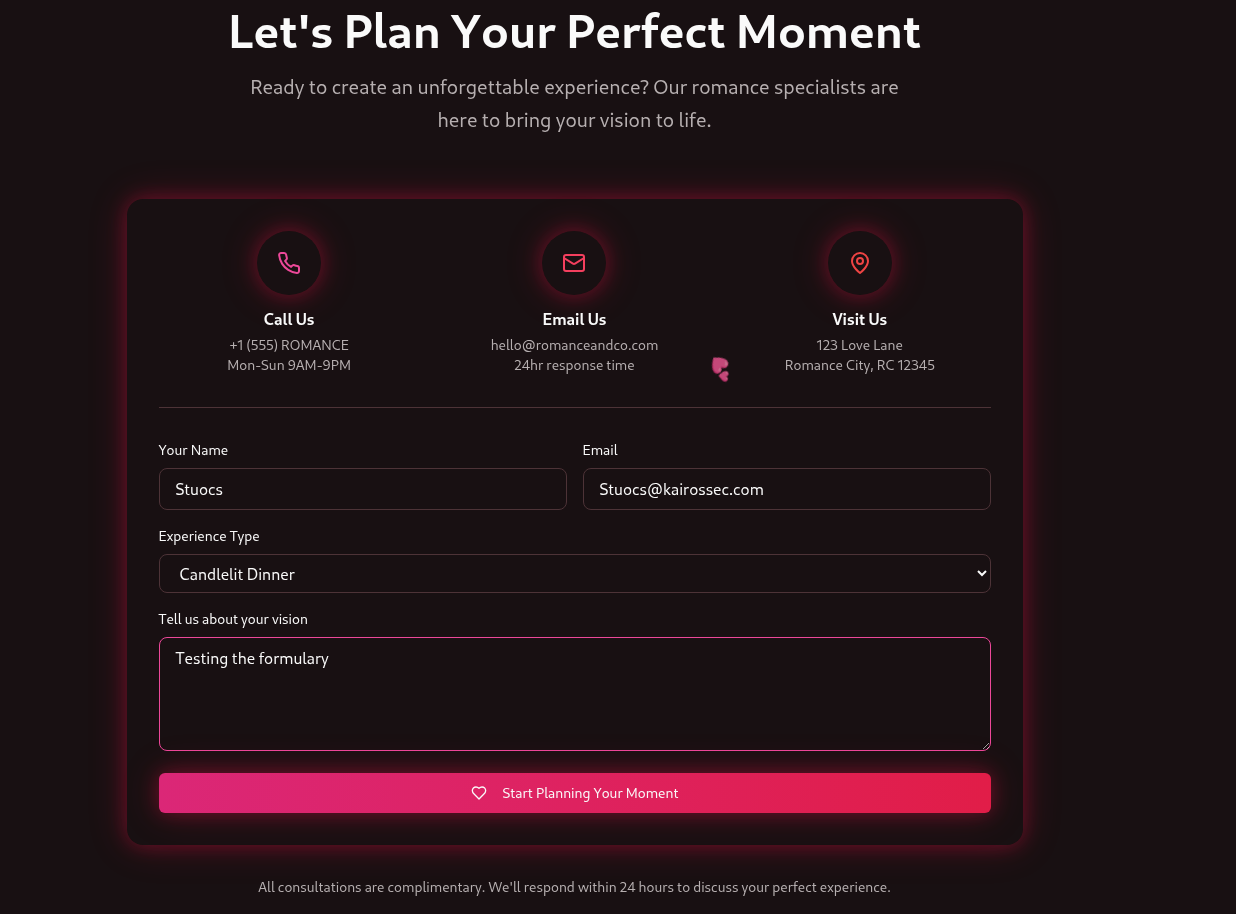Click the Experience Type dropdown arrow
1236x914 pixels.
[981, 573]
